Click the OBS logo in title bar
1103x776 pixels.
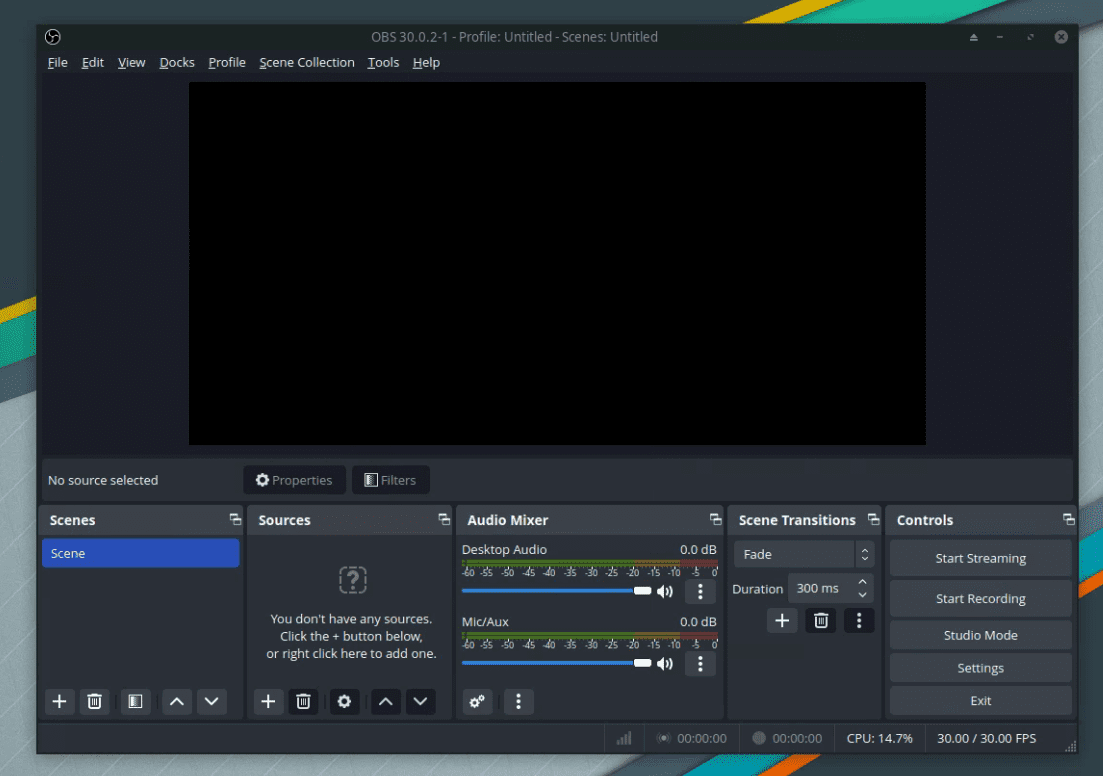click(x=53, y=37)
